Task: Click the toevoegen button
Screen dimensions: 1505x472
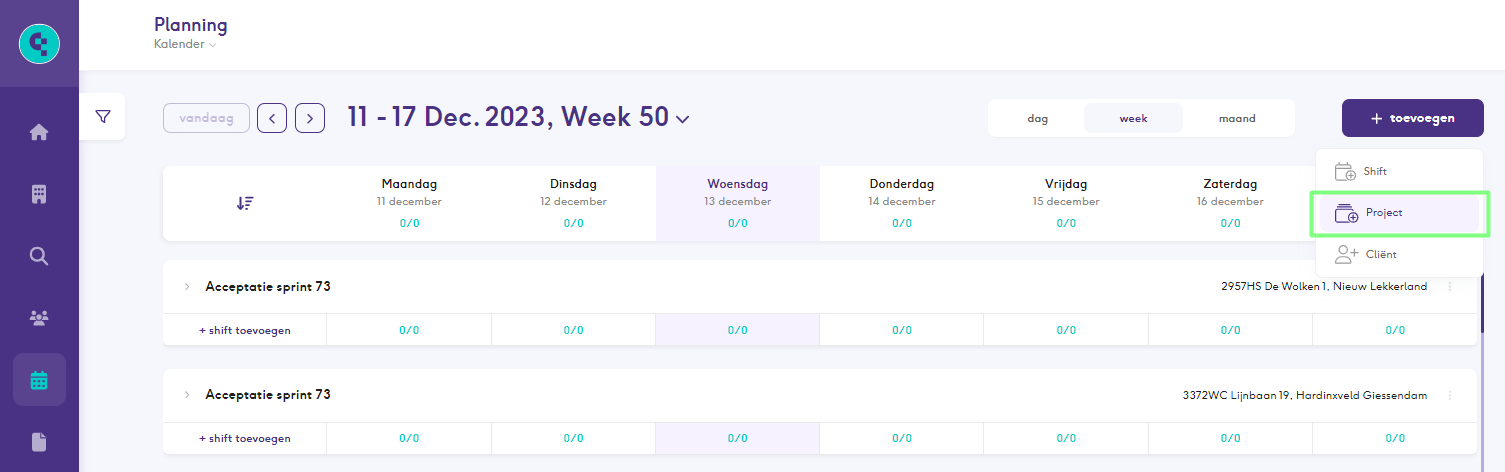Action: coord(1412,118)
